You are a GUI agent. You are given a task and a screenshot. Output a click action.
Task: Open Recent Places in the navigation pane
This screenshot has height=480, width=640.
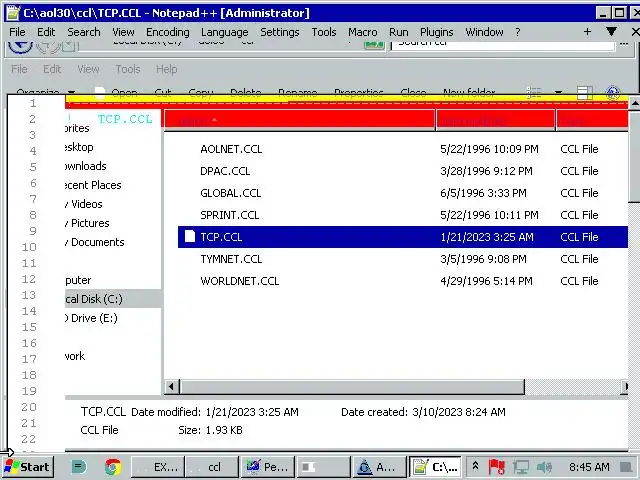(93, 185)
